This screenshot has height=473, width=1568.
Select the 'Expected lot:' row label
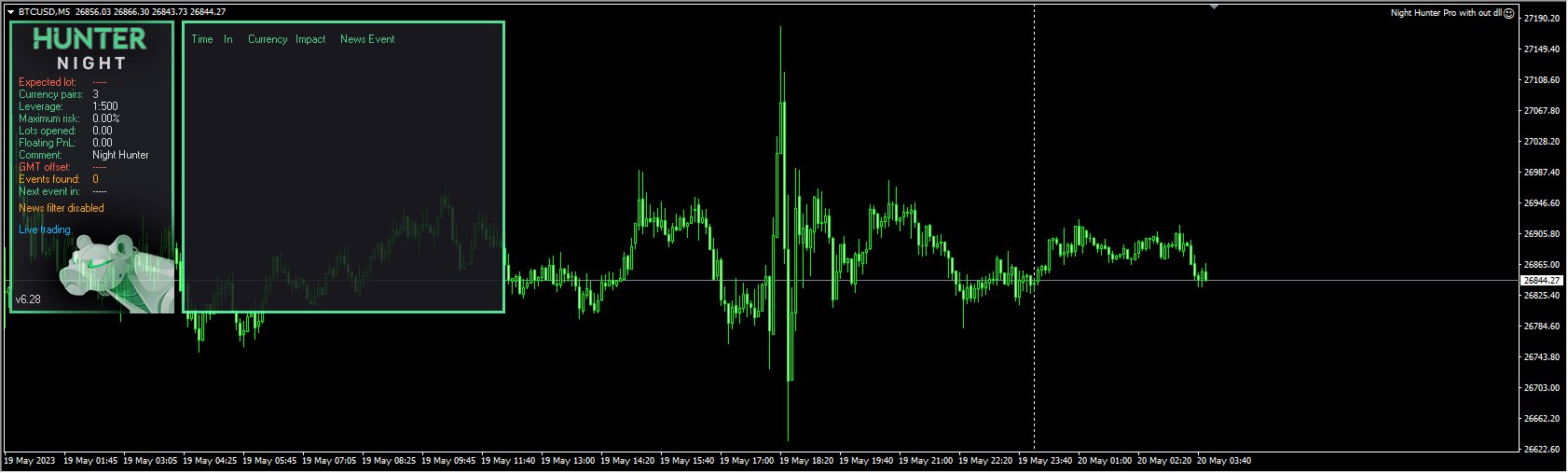tap(48, 82)
